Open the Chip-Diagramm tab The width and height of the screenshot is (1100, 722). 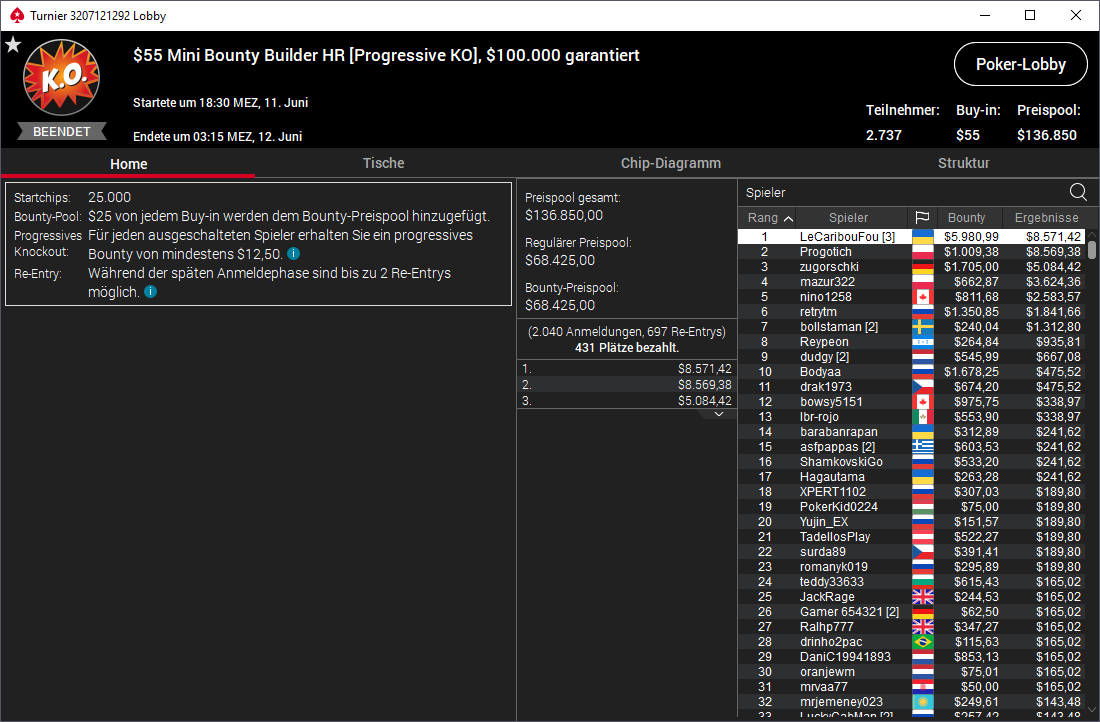point(671,163)
